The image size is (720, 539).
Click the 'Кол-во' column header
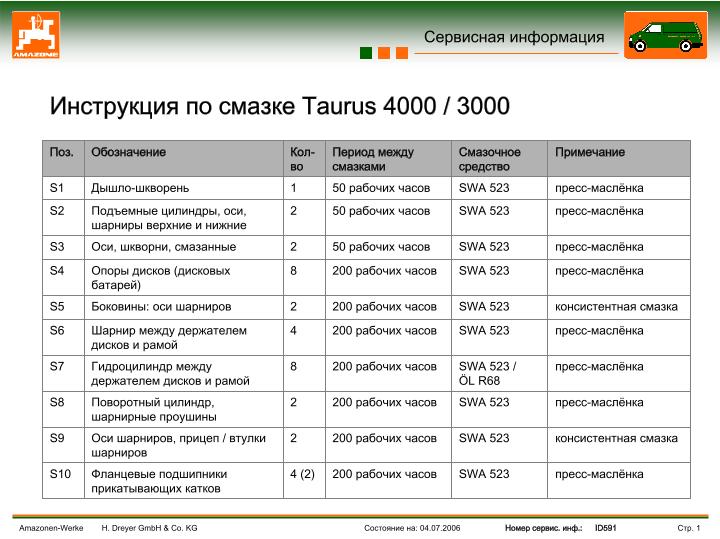click(302, 159)
